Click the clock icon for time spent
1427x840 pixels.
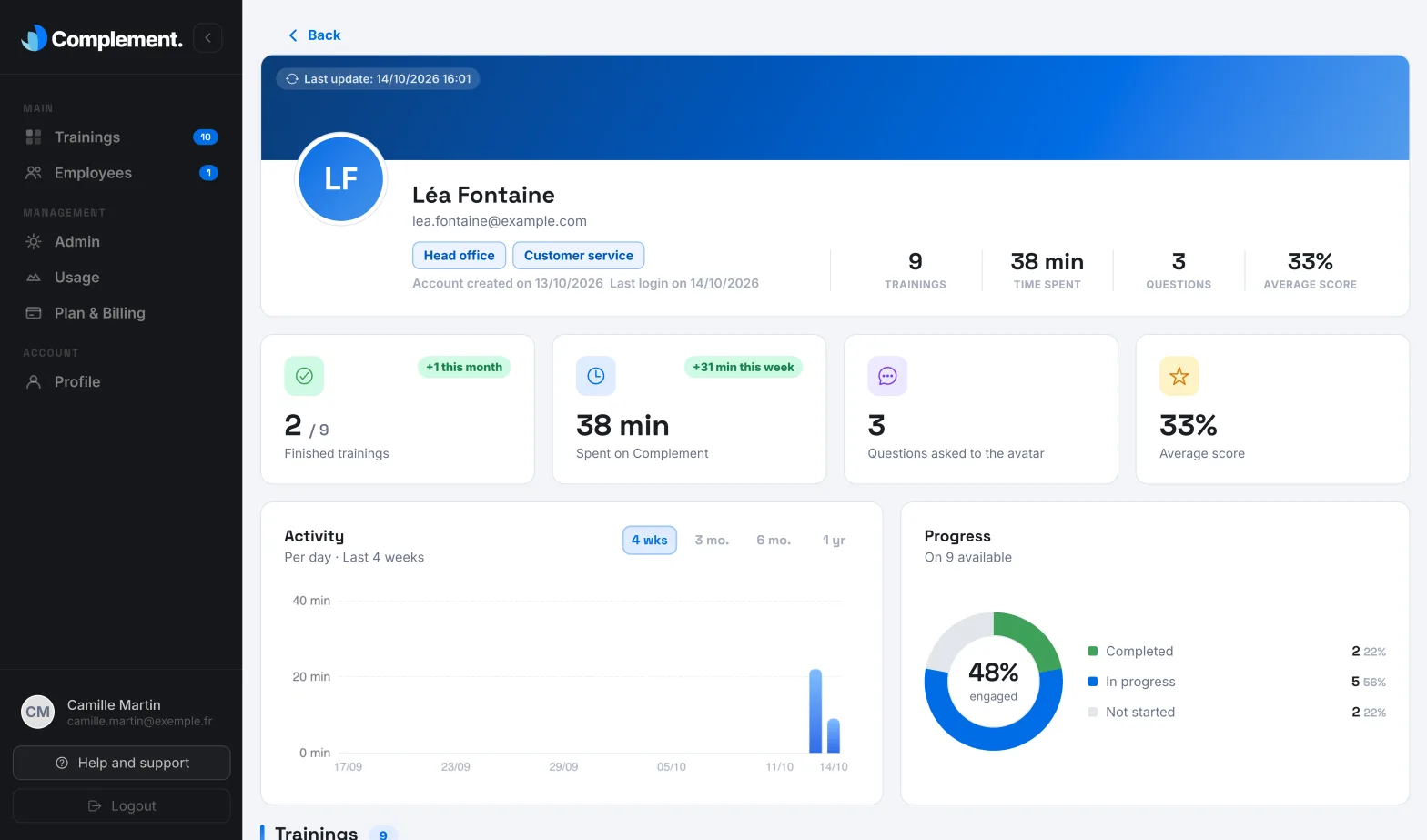(x=596, y=376)
